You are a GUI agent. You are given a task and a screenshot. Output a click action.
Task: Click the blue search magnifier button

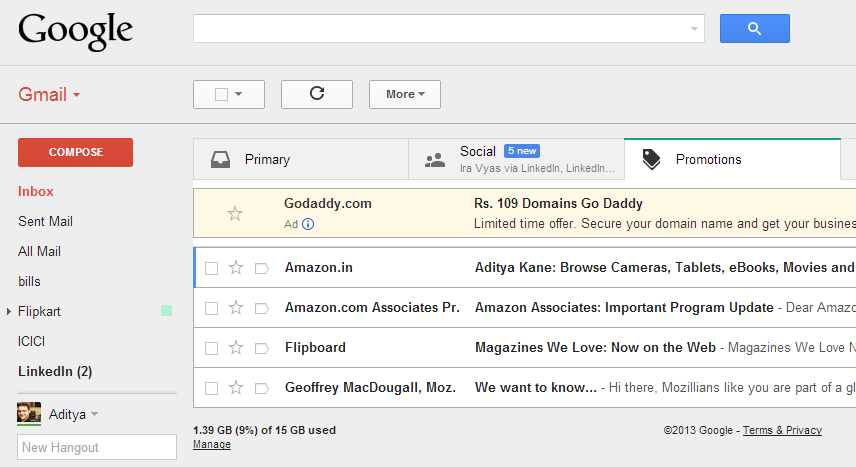[754, 28]
